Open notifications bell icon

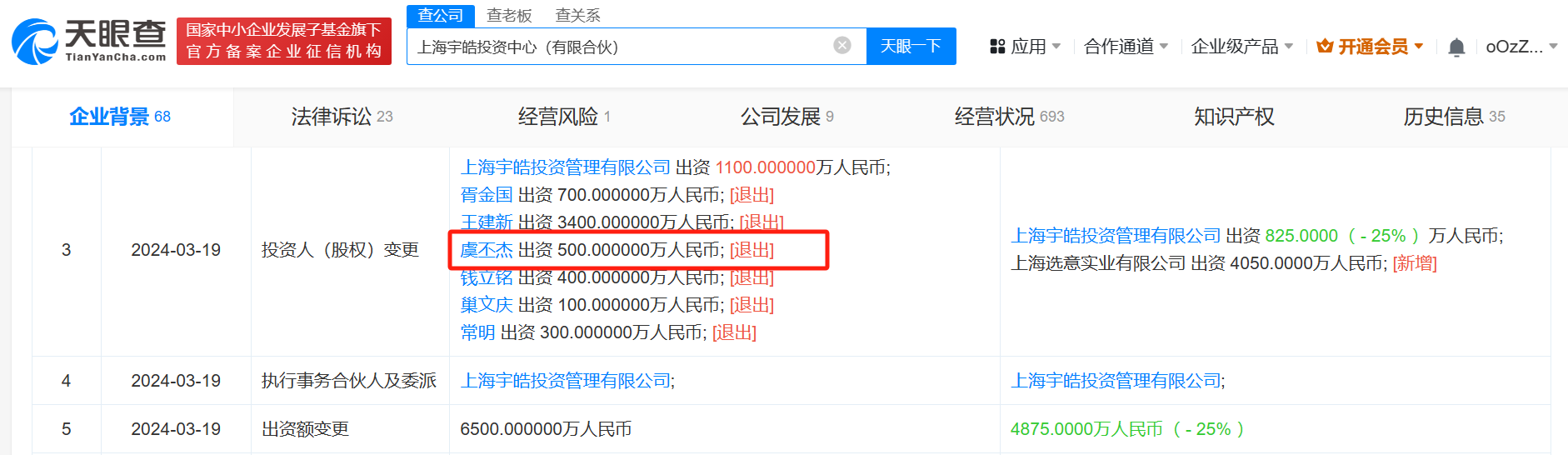click(x=1456, y=47)
